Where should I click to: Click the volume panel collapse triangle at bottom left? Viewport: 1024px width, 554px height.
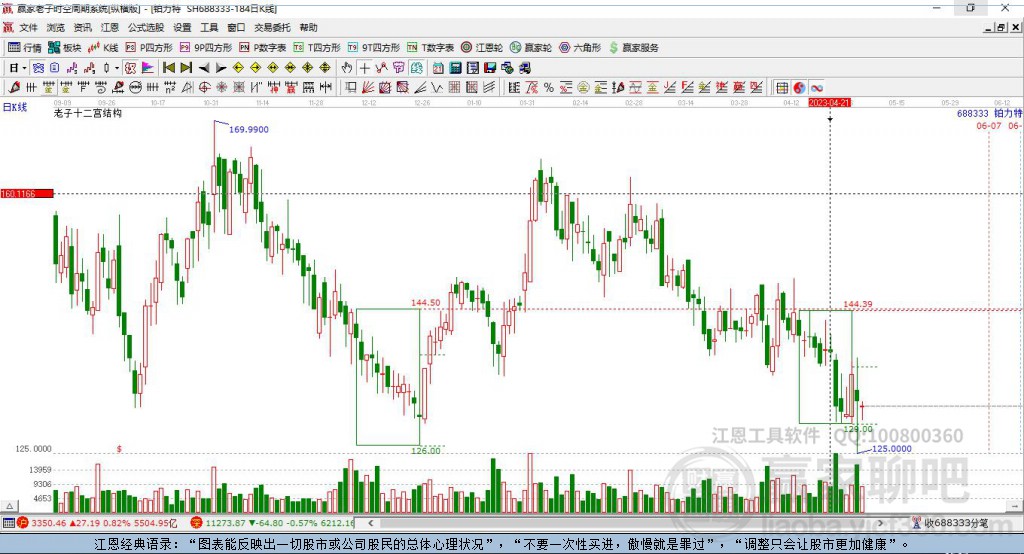click(9, 506)
